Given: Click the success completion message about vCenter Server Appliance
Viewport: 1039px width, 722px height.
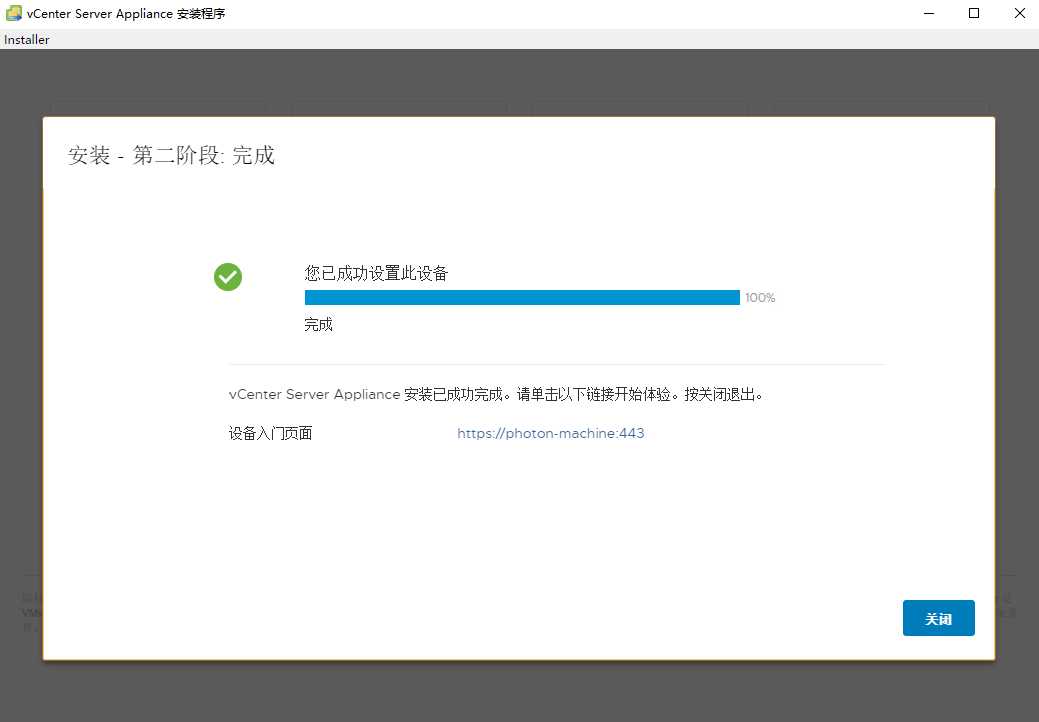Looking at the screenshot, I should pyautogui.click(x=495, y=394).
